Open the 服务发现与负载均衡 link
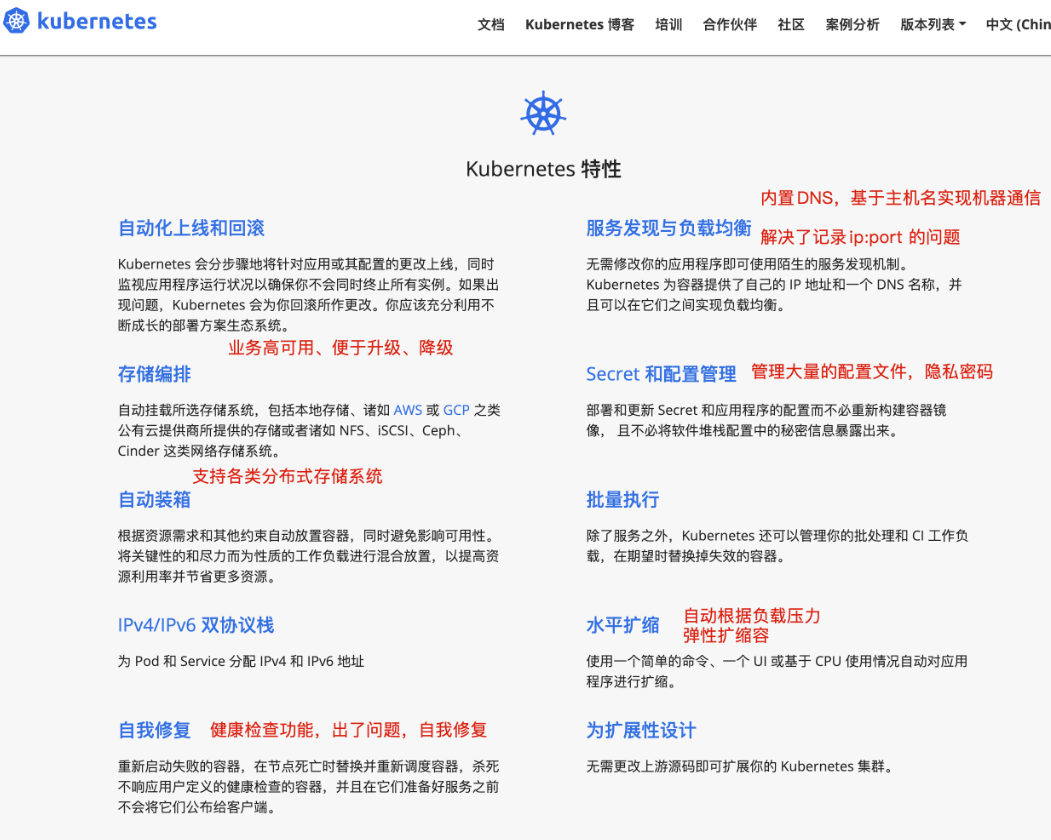The image size is (1051, 840). [x=668, y=228]
